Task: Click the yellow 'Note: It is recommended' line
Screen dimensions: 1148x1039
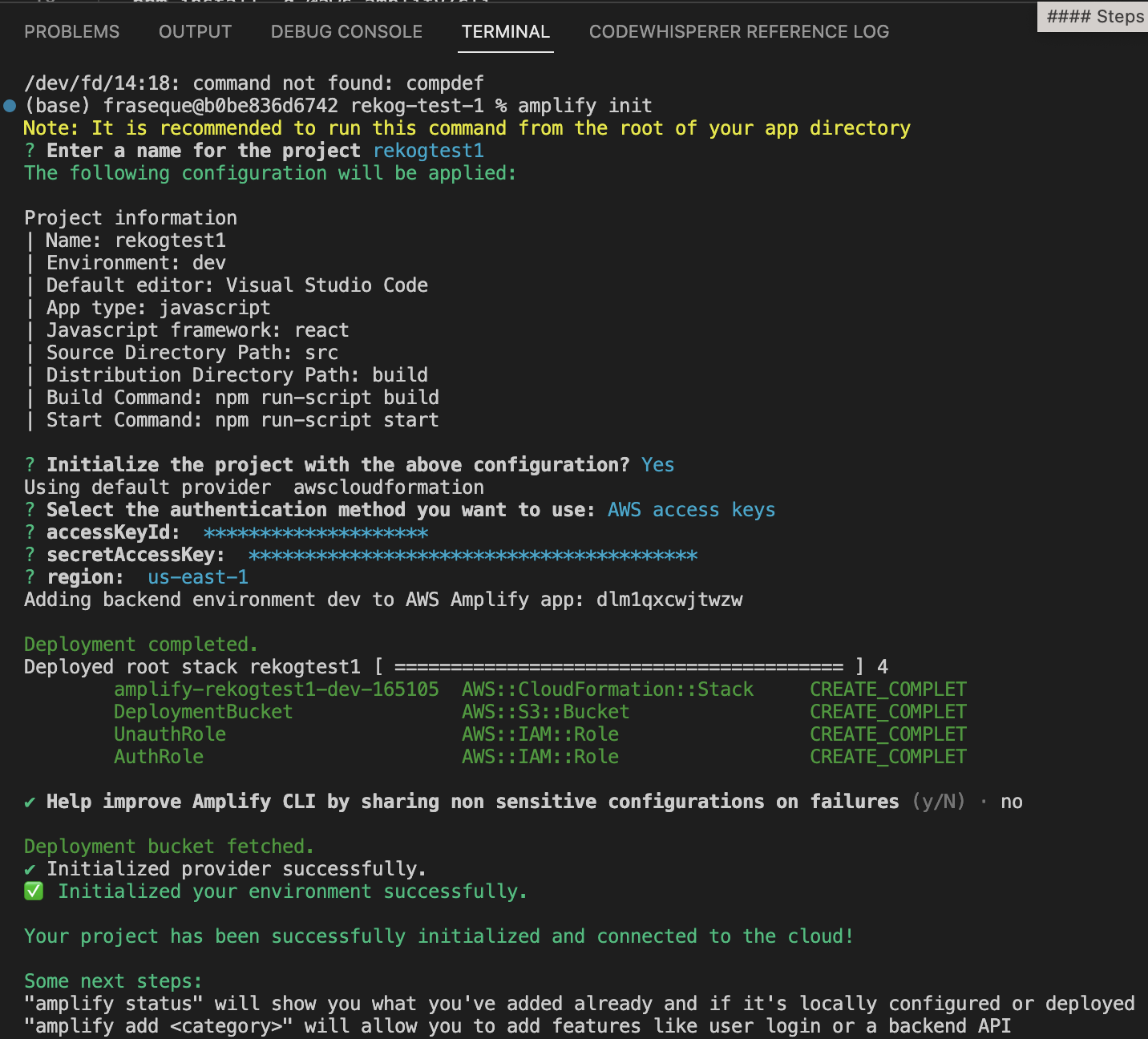Action: 467,128
